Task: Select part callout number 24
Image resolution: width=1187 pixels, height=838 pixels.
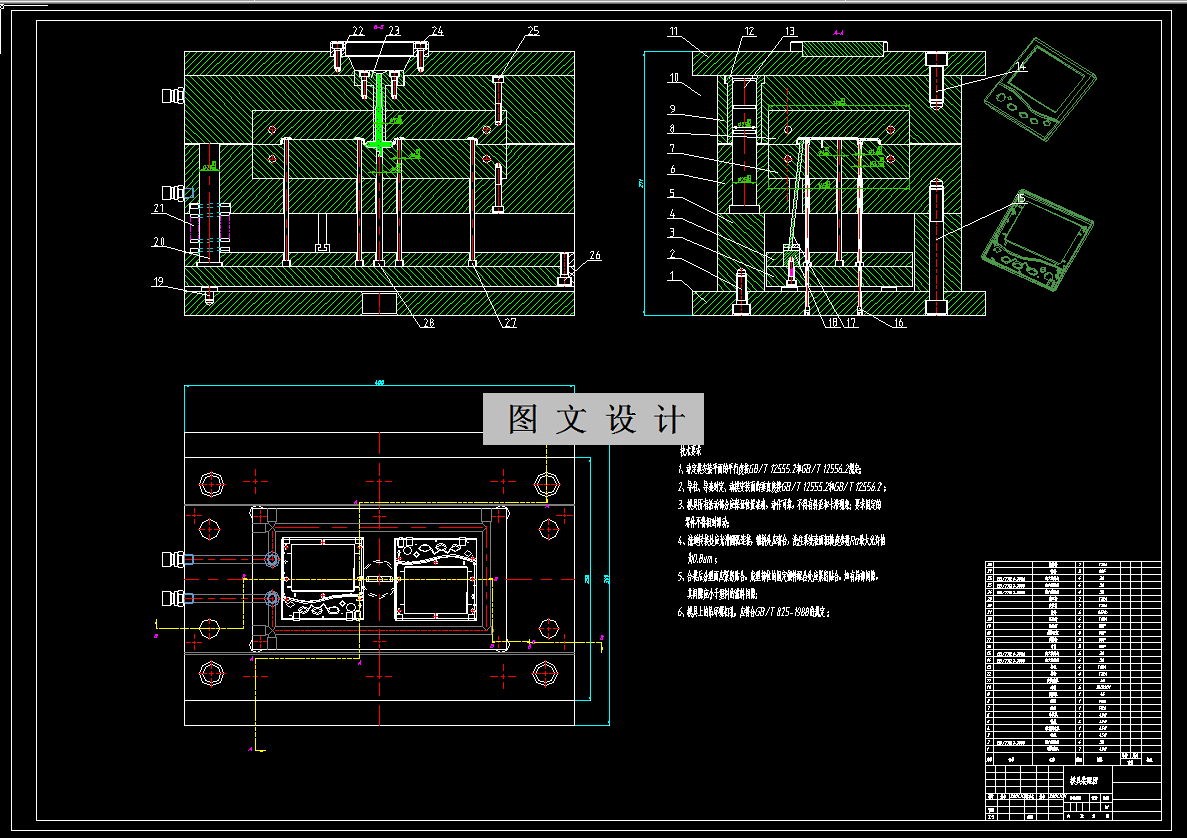Action: click(437, 31)
